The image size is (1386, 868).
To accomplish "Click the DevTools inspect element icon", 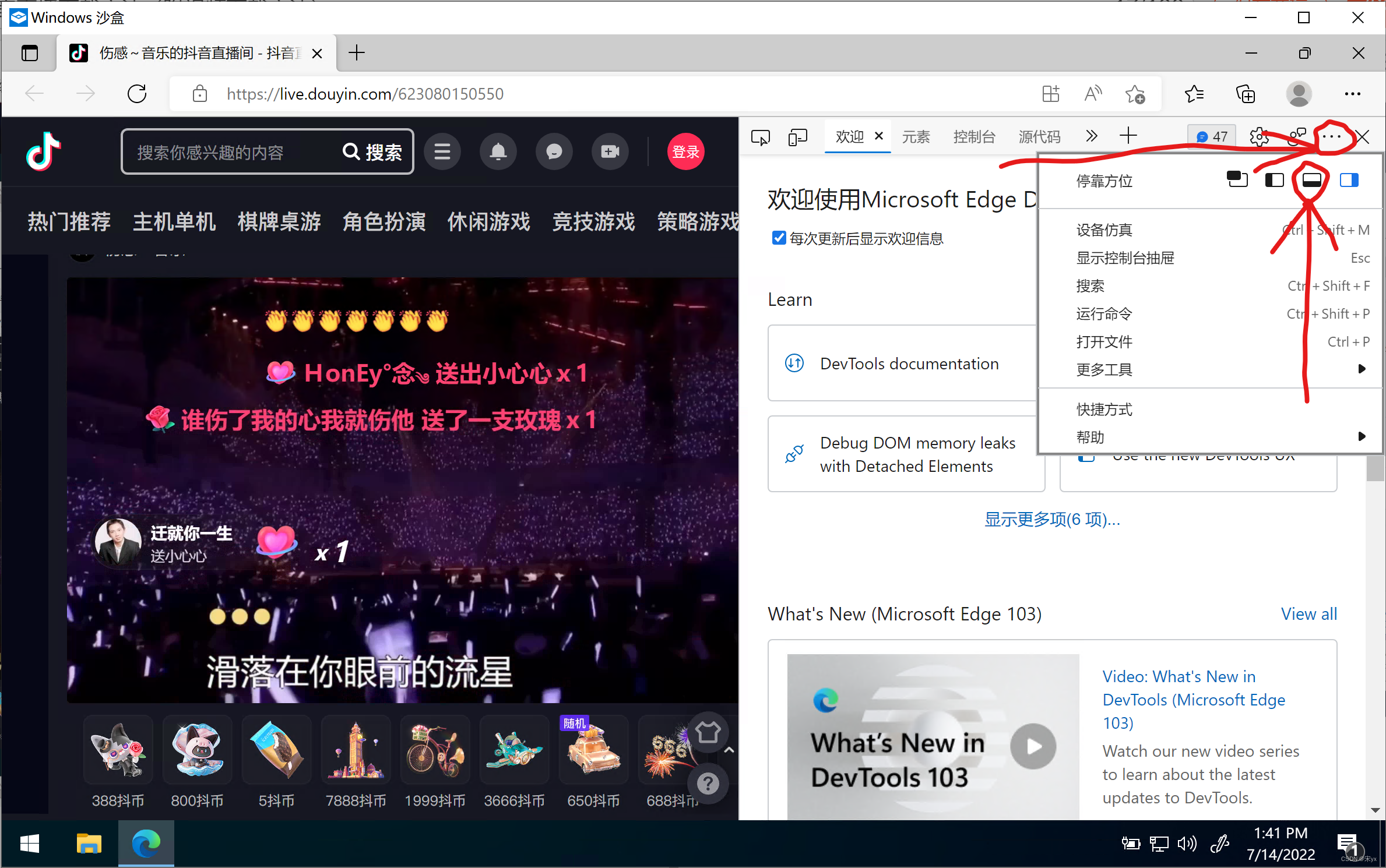I will pos(760,137).
